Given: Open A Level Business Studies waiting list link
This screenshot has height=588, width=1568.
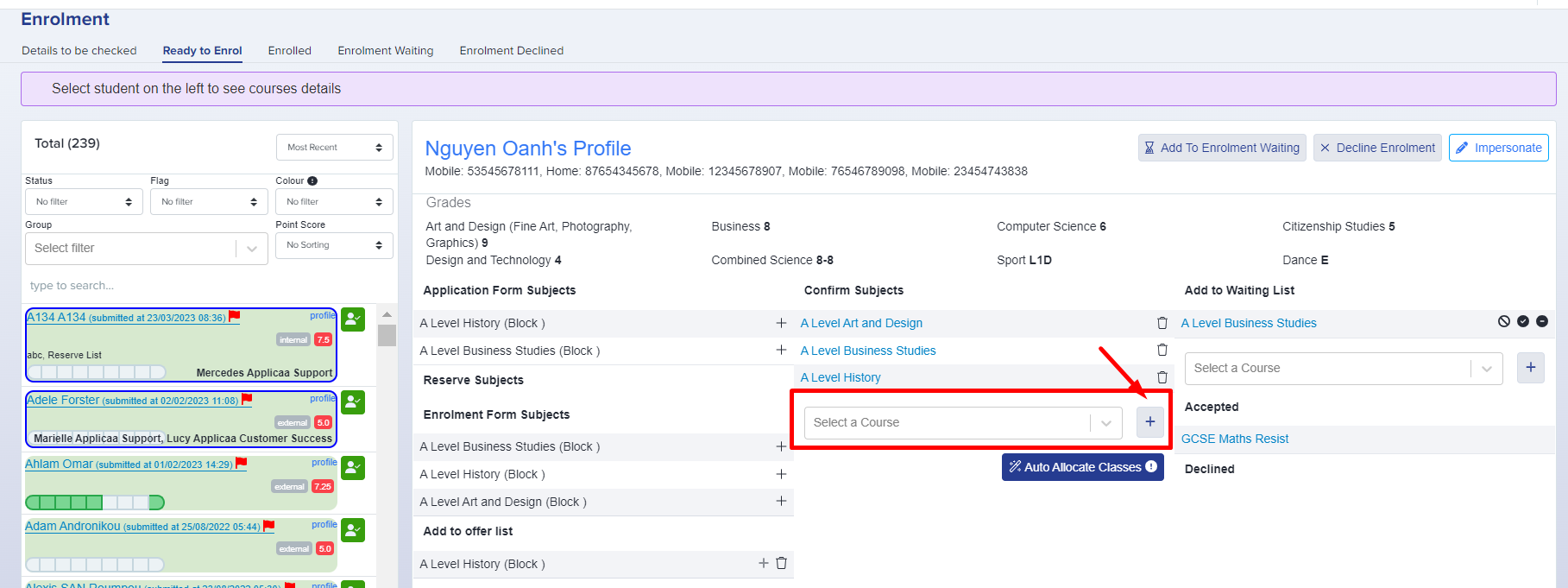Looking at the screenshot, I should 1249,323.
